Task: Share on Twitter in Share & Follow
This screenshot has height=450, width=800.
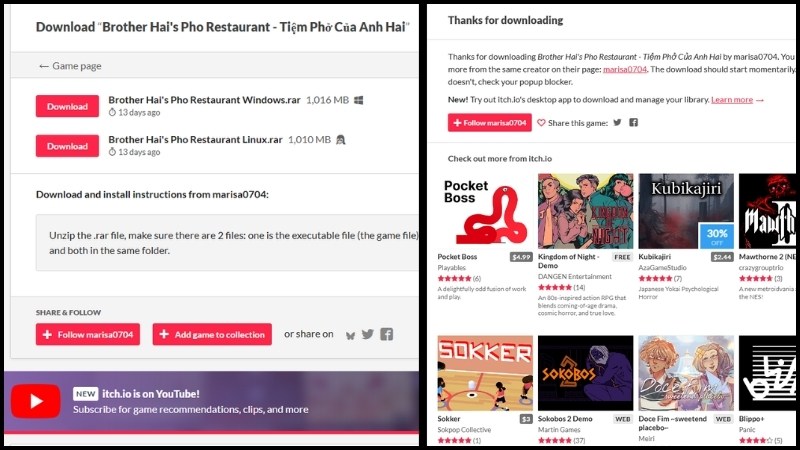Action: (x=368, y=334)
